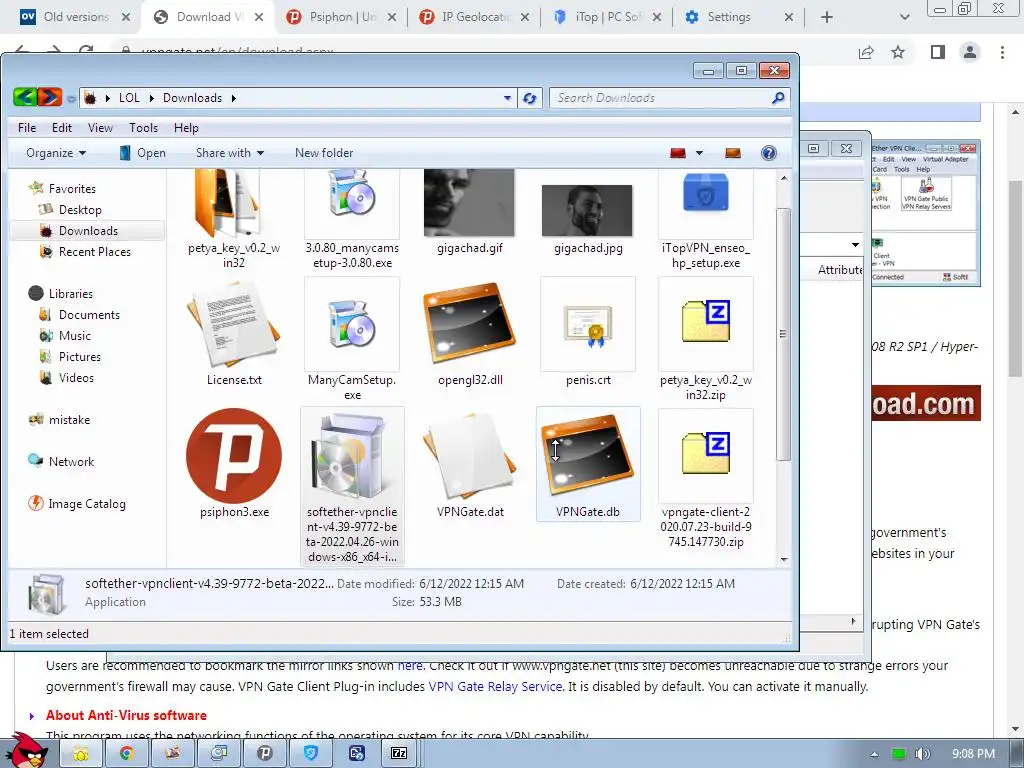Open the Tools menu in Explorer
This screenshot has height=768, width=1024.
[143, 128]
